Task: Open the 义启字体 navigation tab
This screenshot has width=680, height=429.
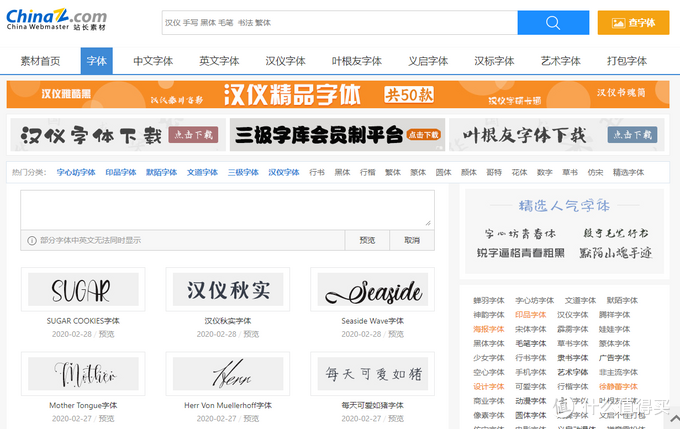Action: pyautogui.click(x=428, y=61)
